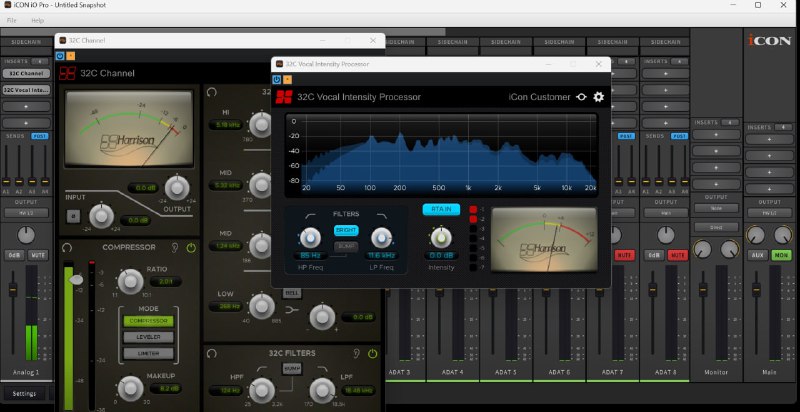
Task: Click the orange icon in the 32C Channel toolbar
Action: (71, 56)
